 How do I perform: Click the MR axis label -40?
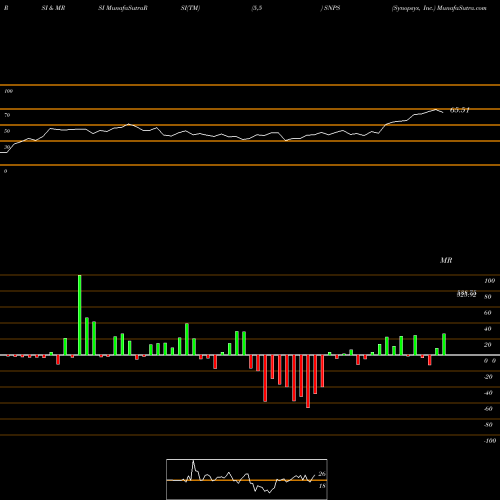(x=488, y=393)
